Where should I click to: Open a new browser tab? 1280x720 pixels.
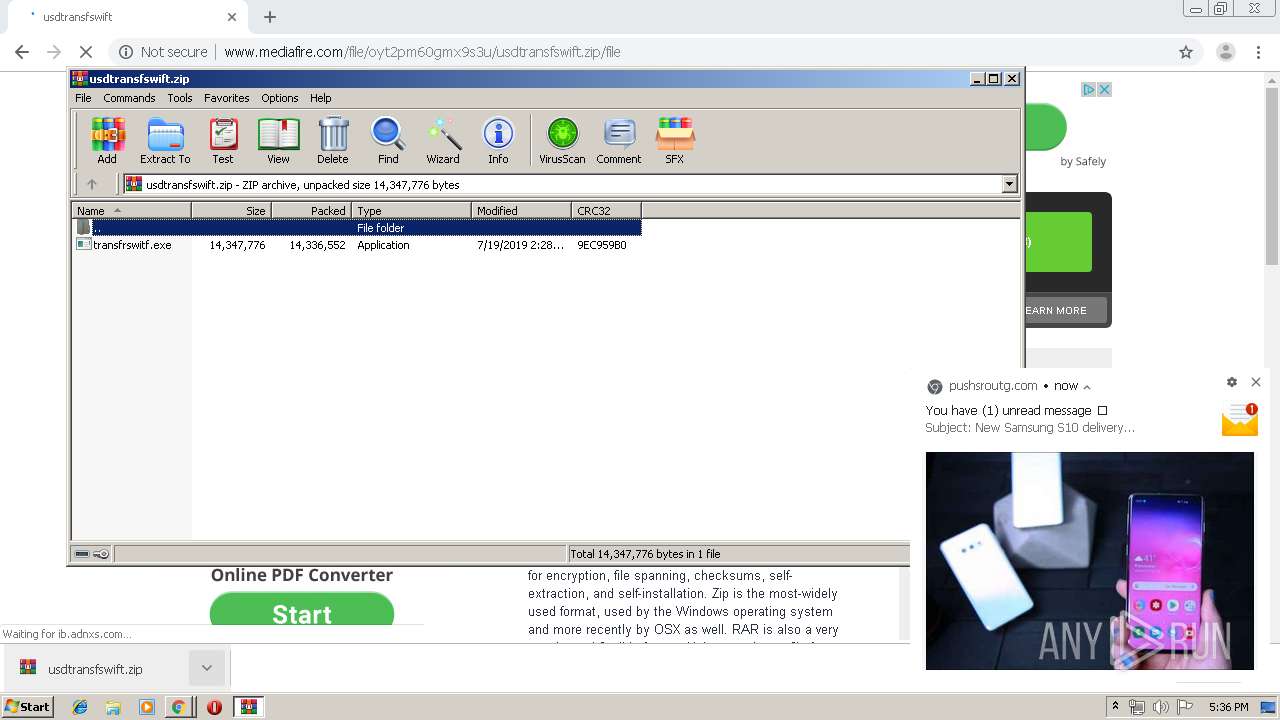(x=270, y=17)
